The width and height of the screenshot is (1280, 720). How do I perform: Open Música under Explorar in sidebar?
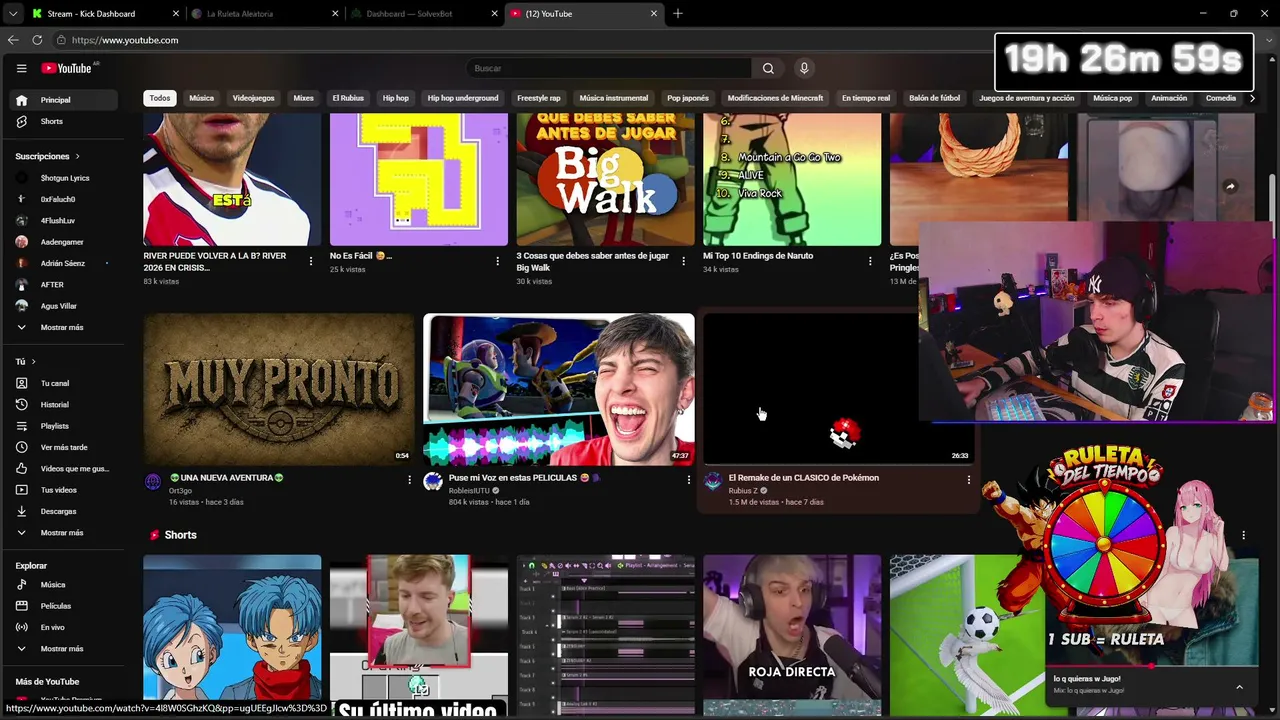click(62, 585)
